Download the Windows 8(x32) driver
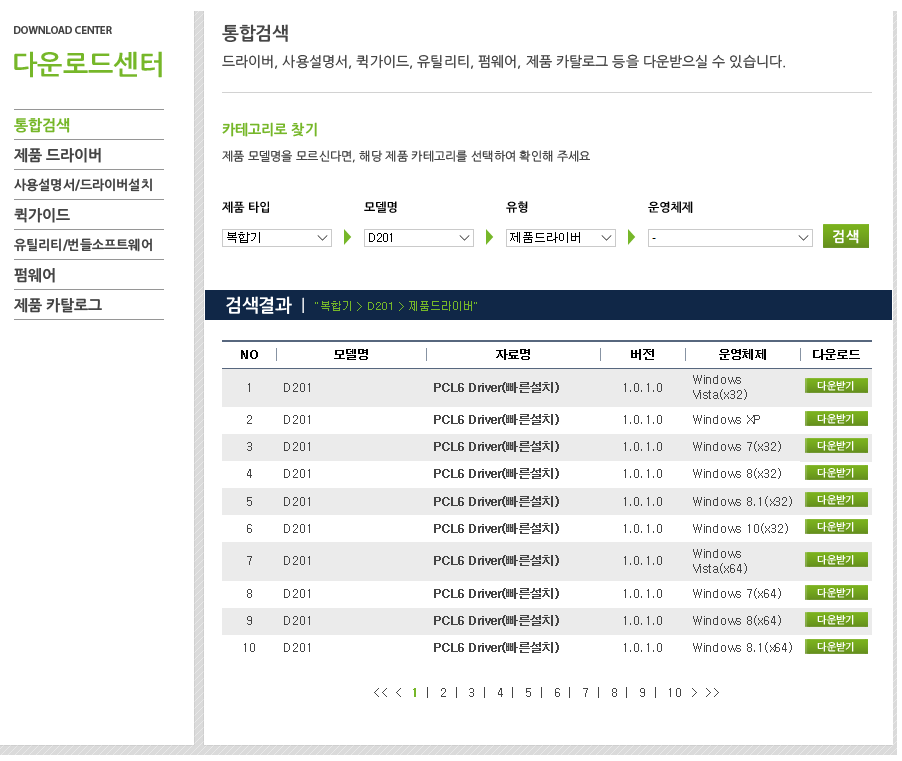 tap(836, 473)
